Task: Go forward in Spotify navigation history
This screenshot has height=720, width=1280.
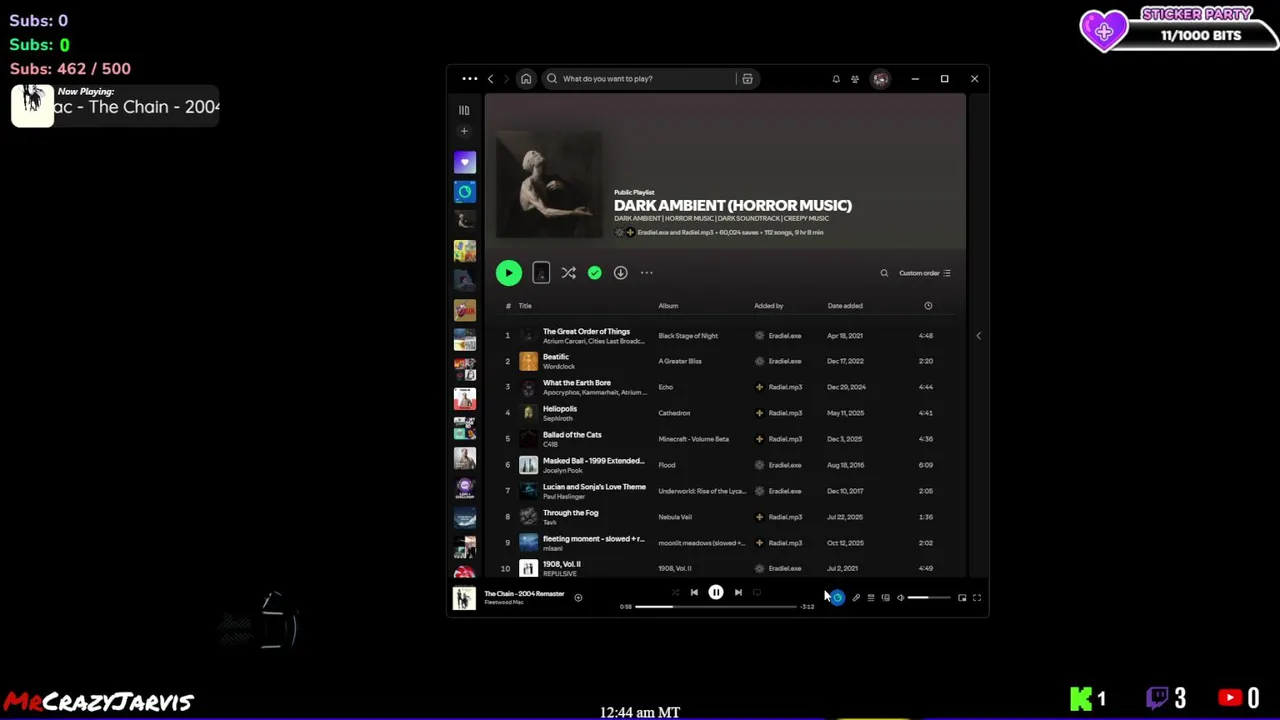Action: 507,79
